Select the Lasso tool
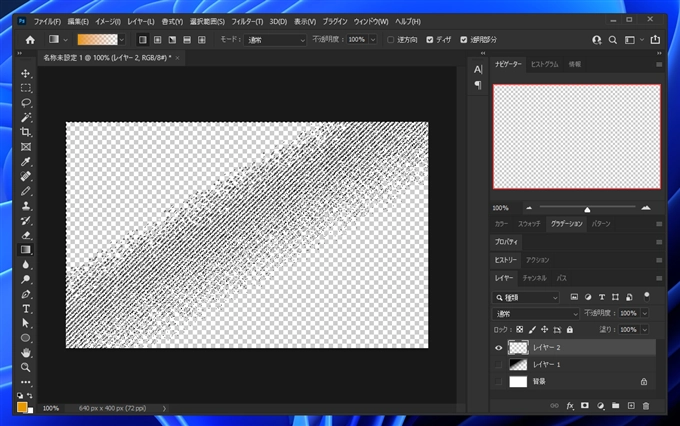The width and height of the screenshot is (680, 426). coord(26,102)
